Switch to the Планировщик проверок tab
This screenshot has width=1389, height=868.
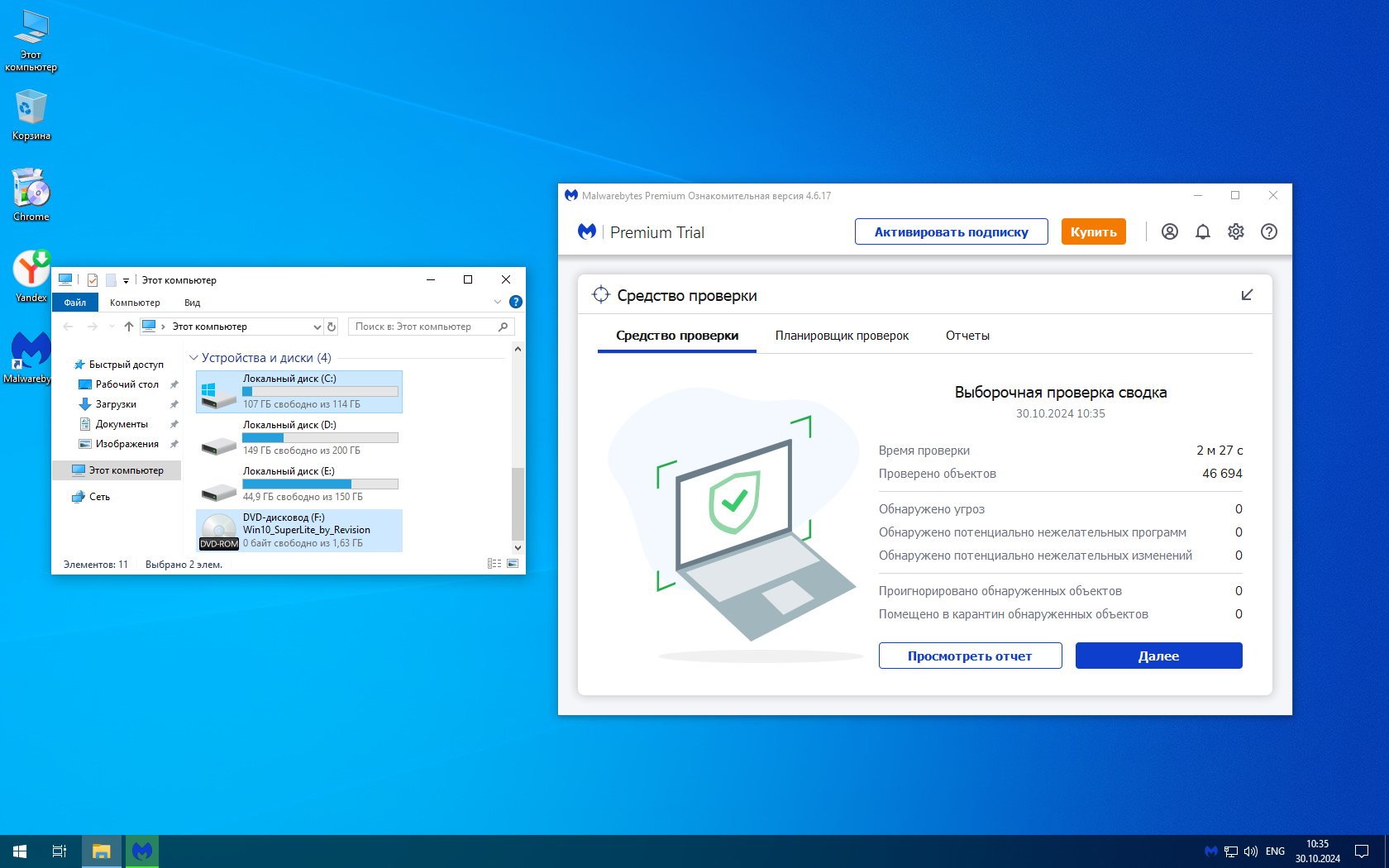pos(842,336)
